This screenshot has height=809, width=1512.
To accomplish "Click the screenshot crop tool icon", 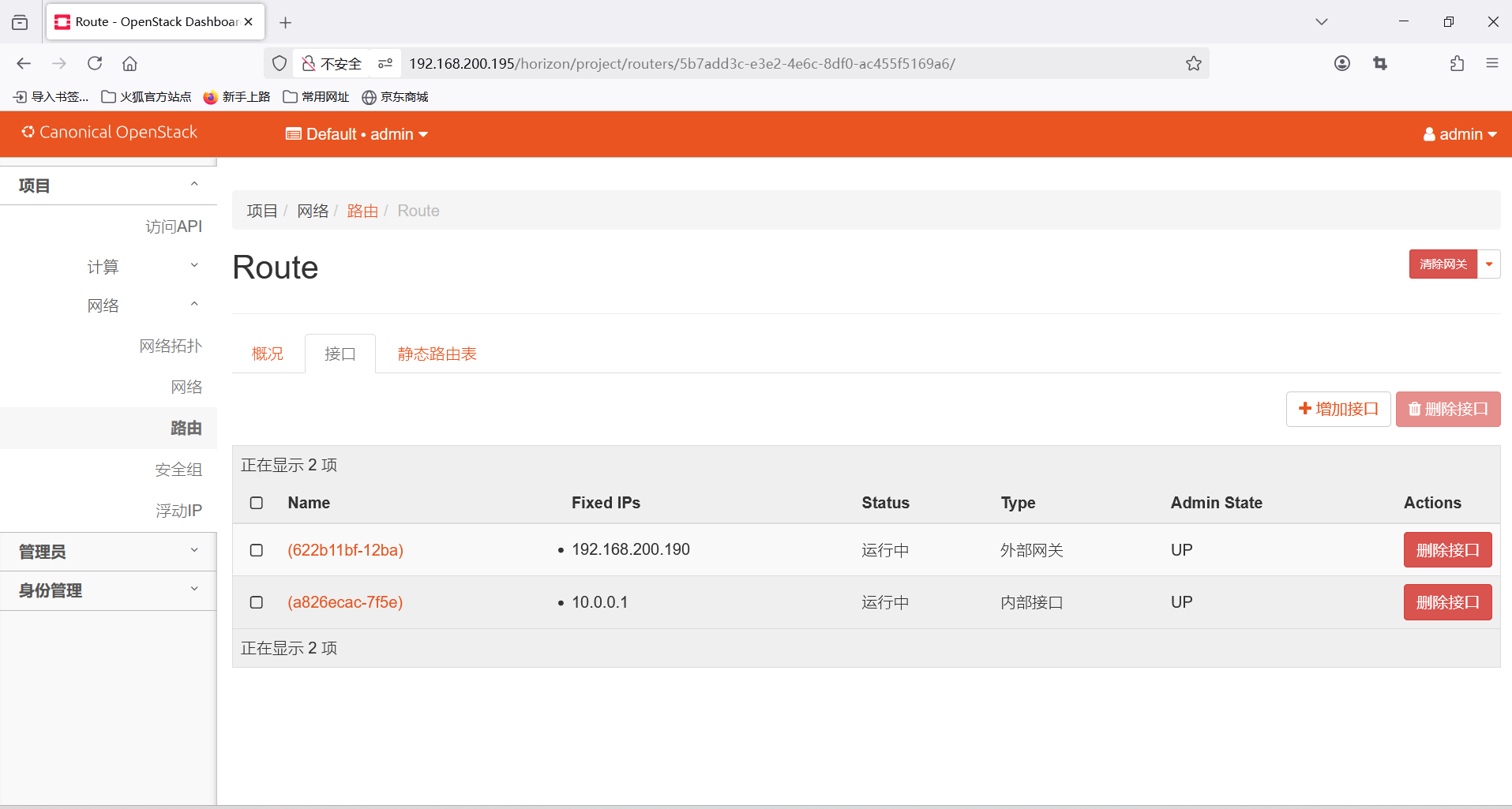I will click(1380, 63).
